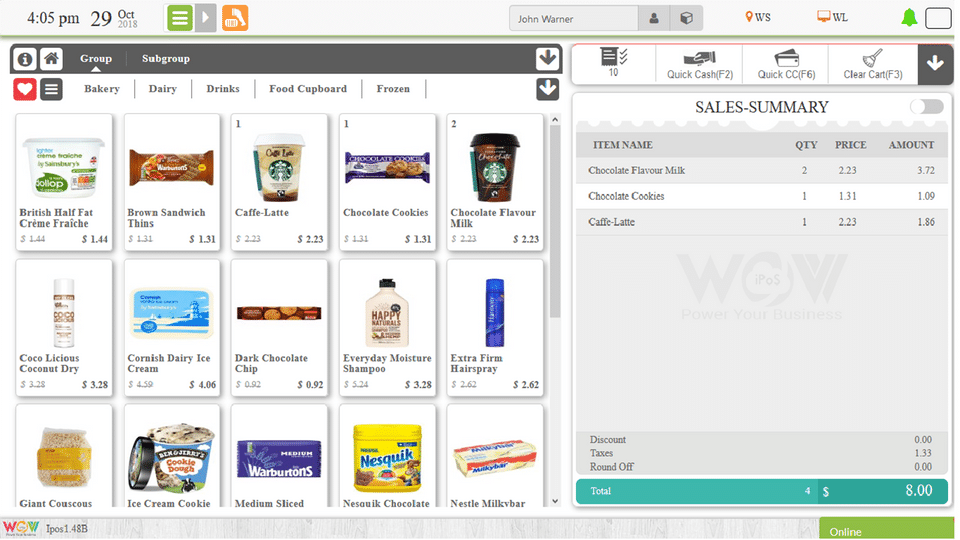Viewport: 960px width, 540px height.
Task: Expand the cart action bar down arrow
Action: pyautogui.click(x=935, y=63)
